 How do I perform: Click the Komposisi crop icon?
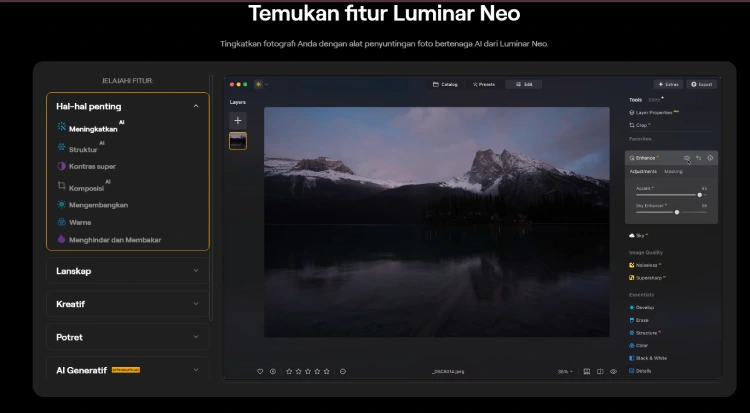62,185
